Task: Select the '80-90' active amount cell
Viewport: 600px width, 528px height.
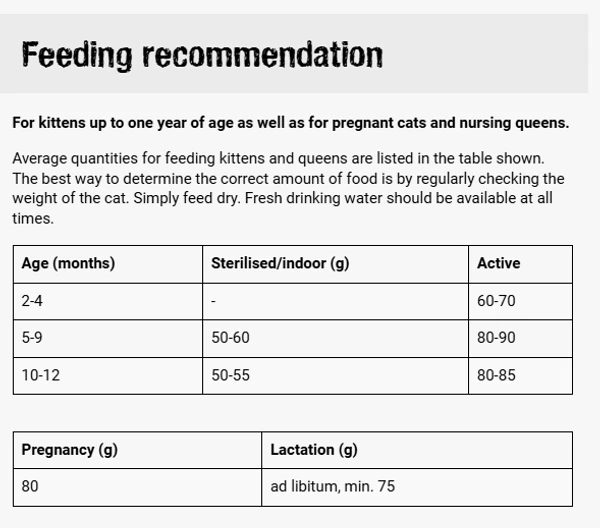Action: point(496,338)
